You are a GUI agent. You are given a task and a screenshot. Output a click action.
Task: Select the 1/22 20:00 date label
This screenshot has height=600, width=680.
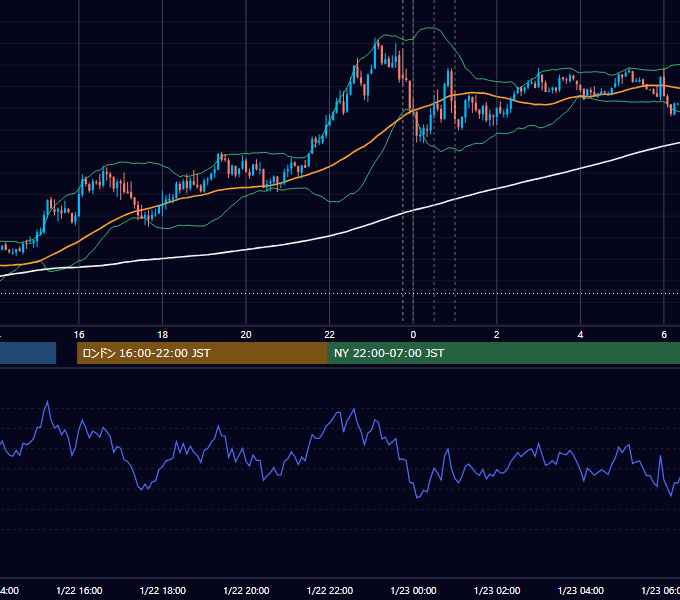246,590
